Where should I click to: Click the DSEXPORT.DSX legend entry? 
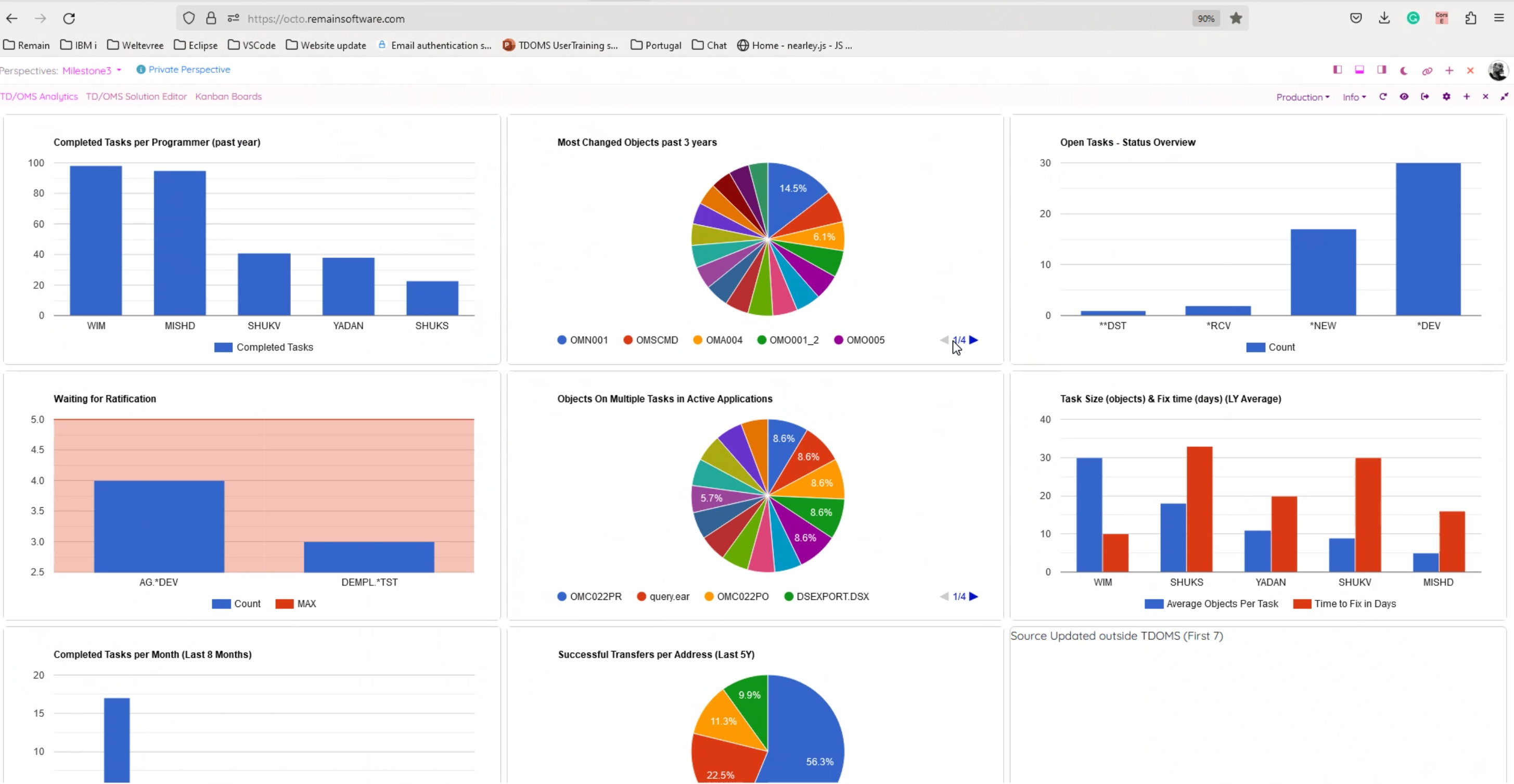point(827,596)
